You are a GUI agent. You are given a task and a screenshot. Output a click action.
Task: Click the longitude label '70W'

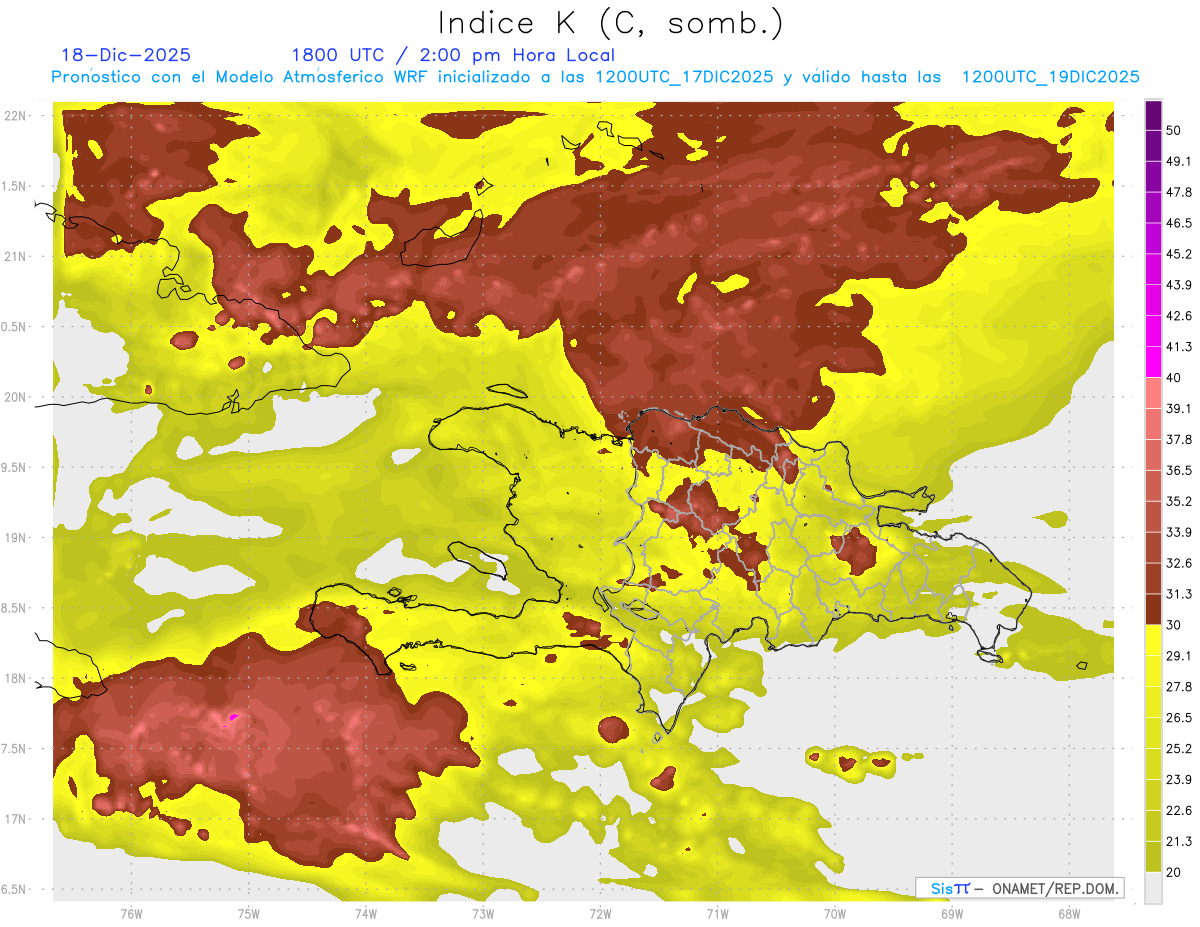coord(834,914)
